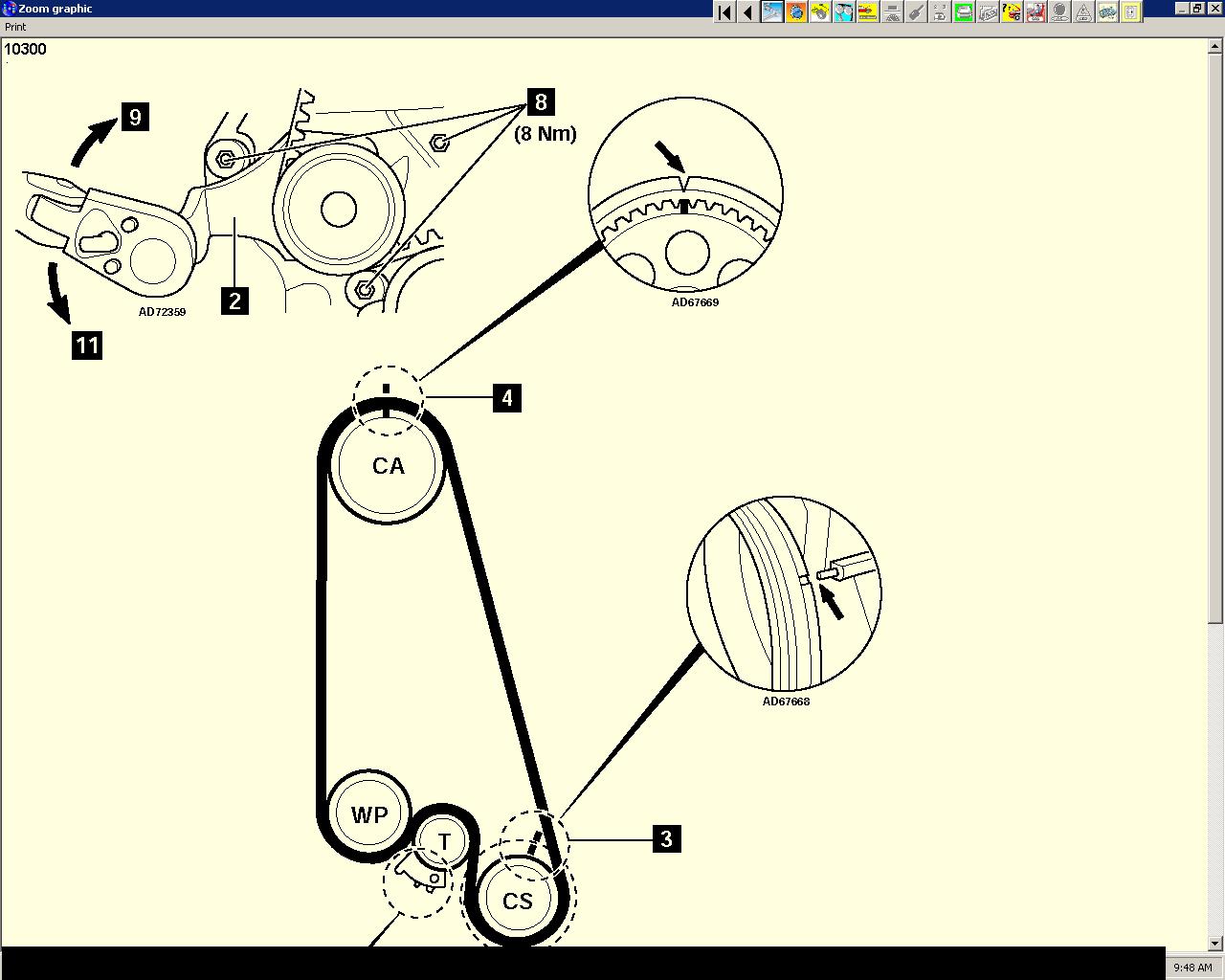Restore down the Zoom graphic window

pyautogui.click(x=1196, y=9)
